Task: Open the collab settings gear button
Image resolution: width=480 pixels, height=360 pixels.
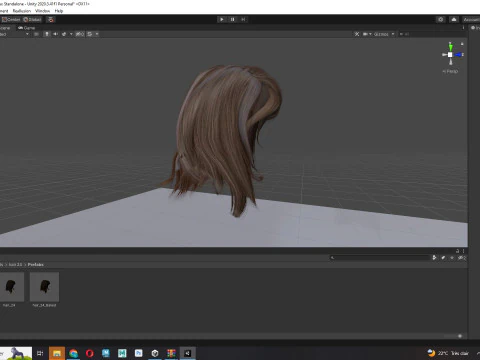Action: click(x=441, y=19)
